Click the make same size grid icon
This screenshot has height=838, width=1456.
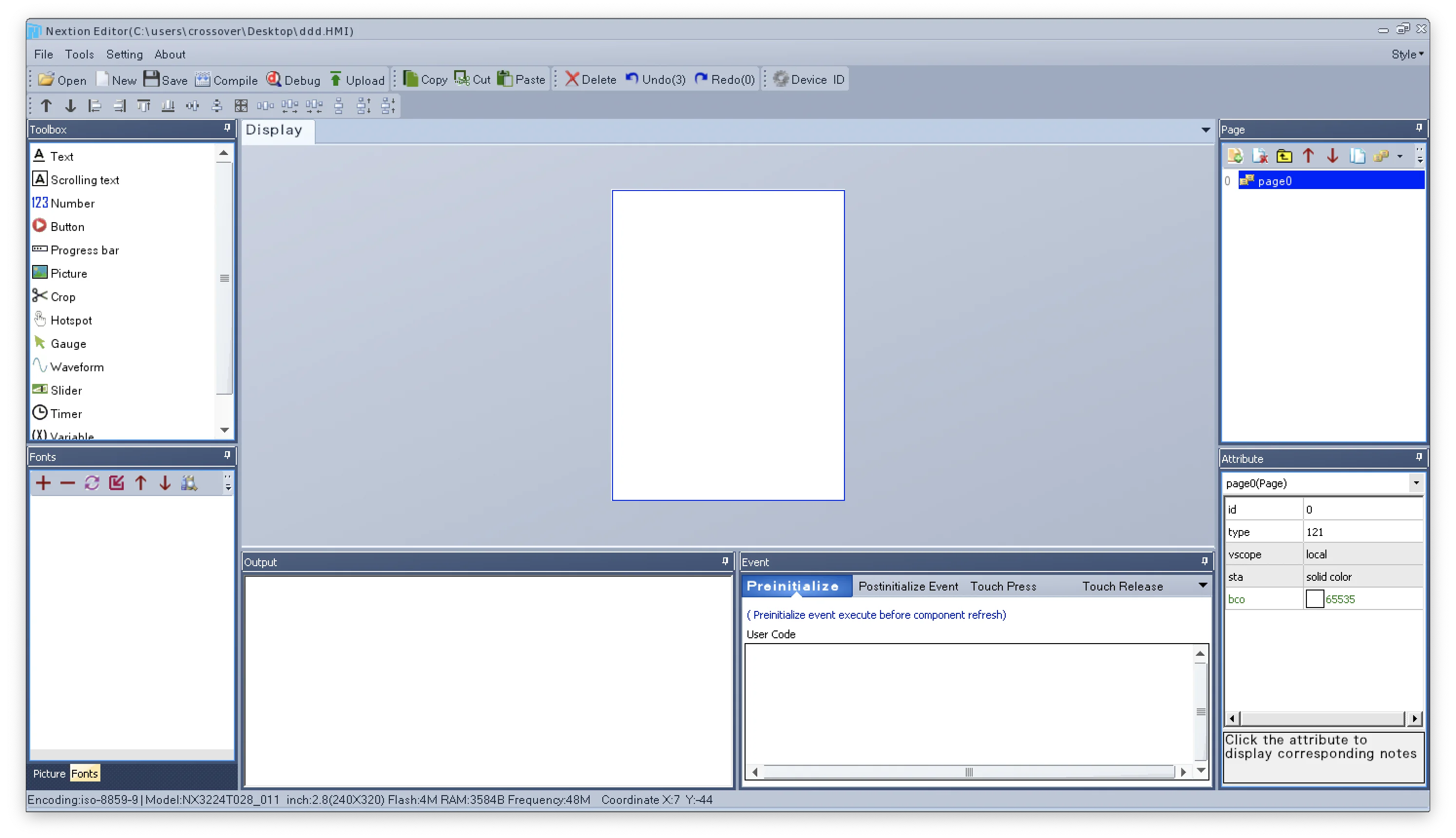click(x=242, y=106)
